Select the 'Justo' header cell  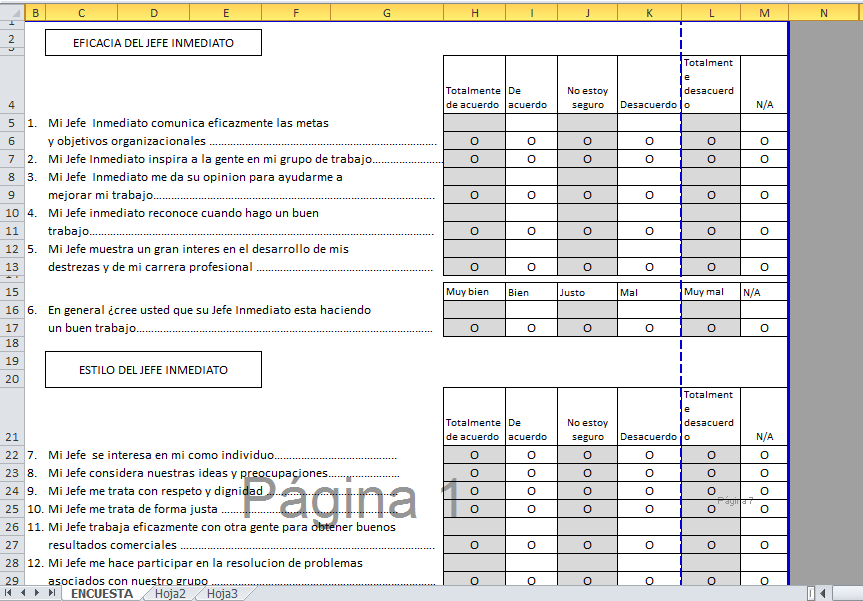coord(588,292)
